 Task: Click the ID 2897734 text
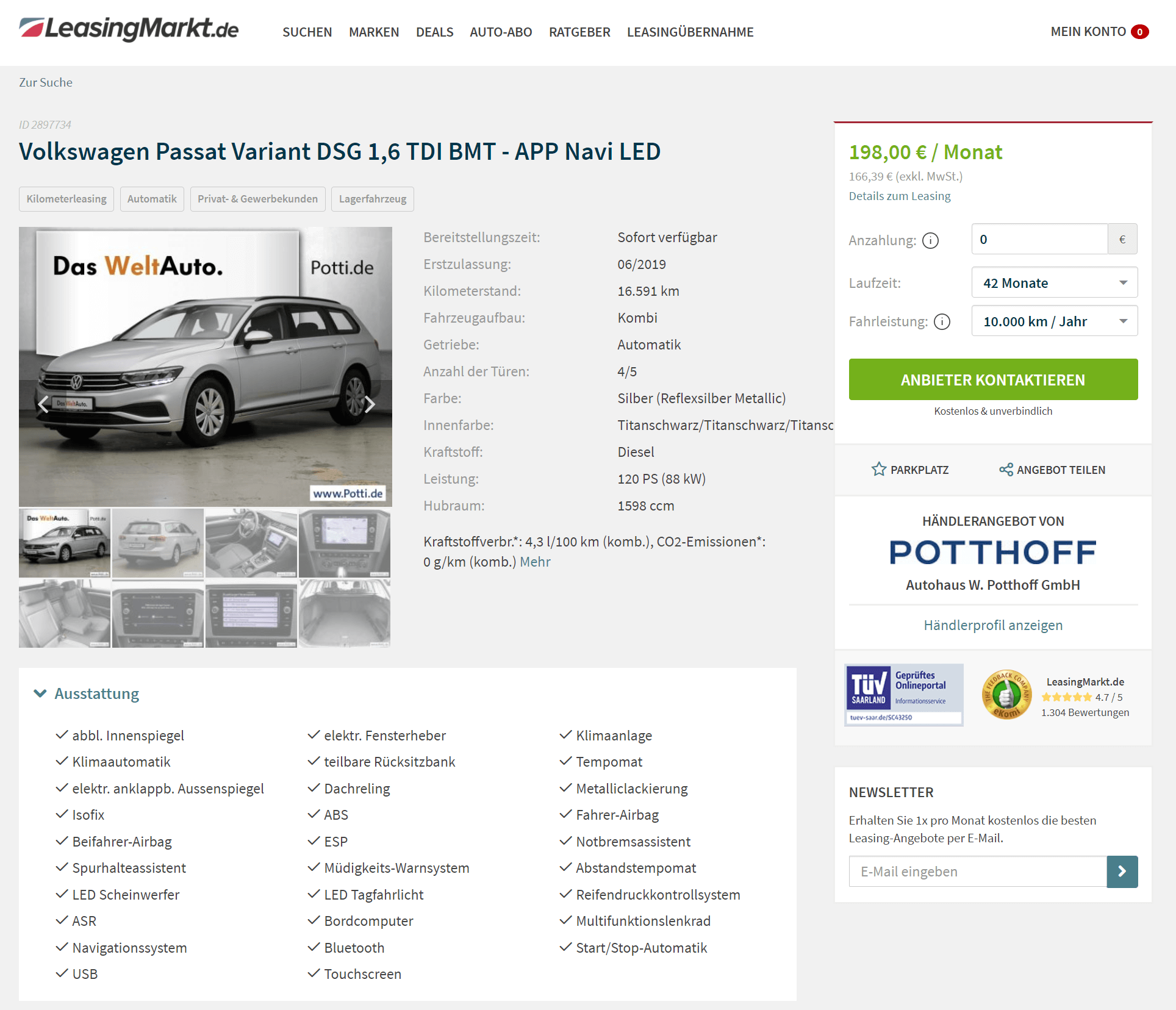pyautogui.click(x=45, y=124)
